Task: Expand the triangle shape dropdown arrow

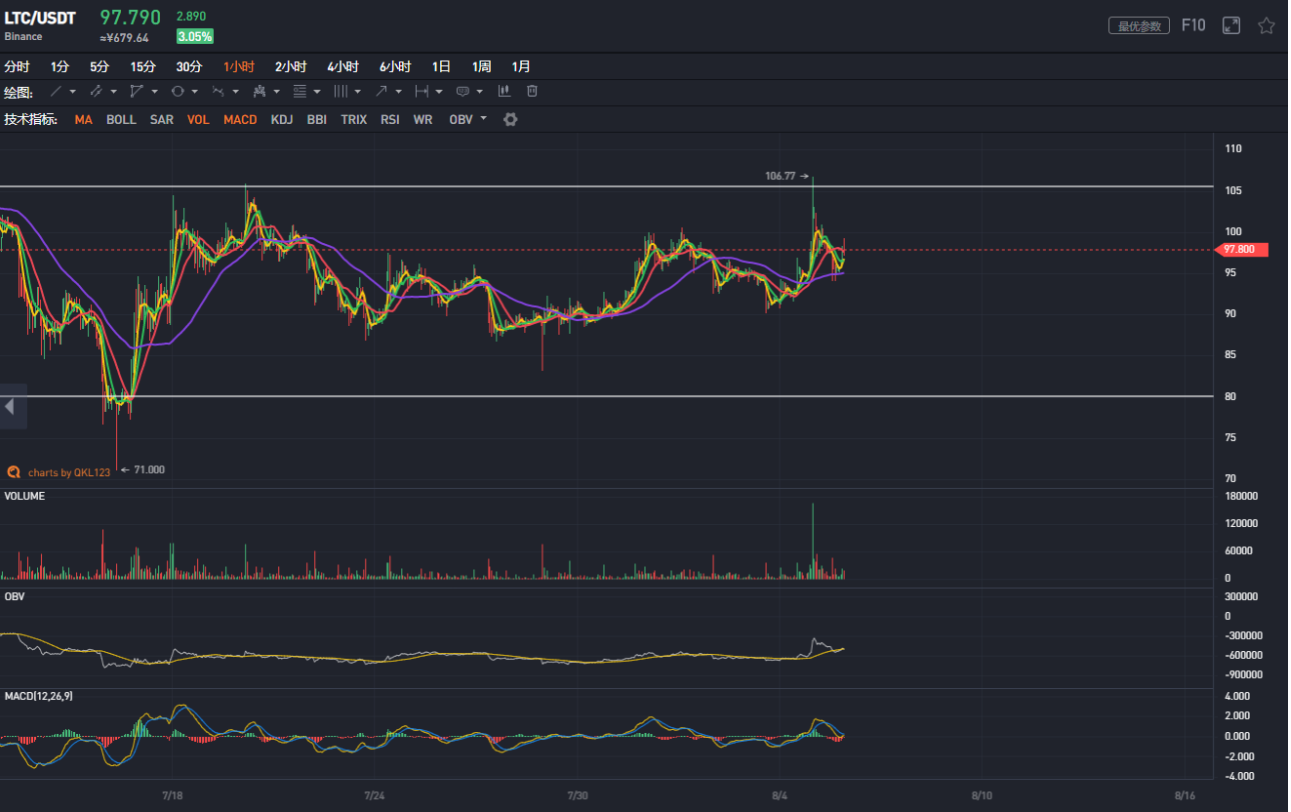Action: click(x=154, y=92)
